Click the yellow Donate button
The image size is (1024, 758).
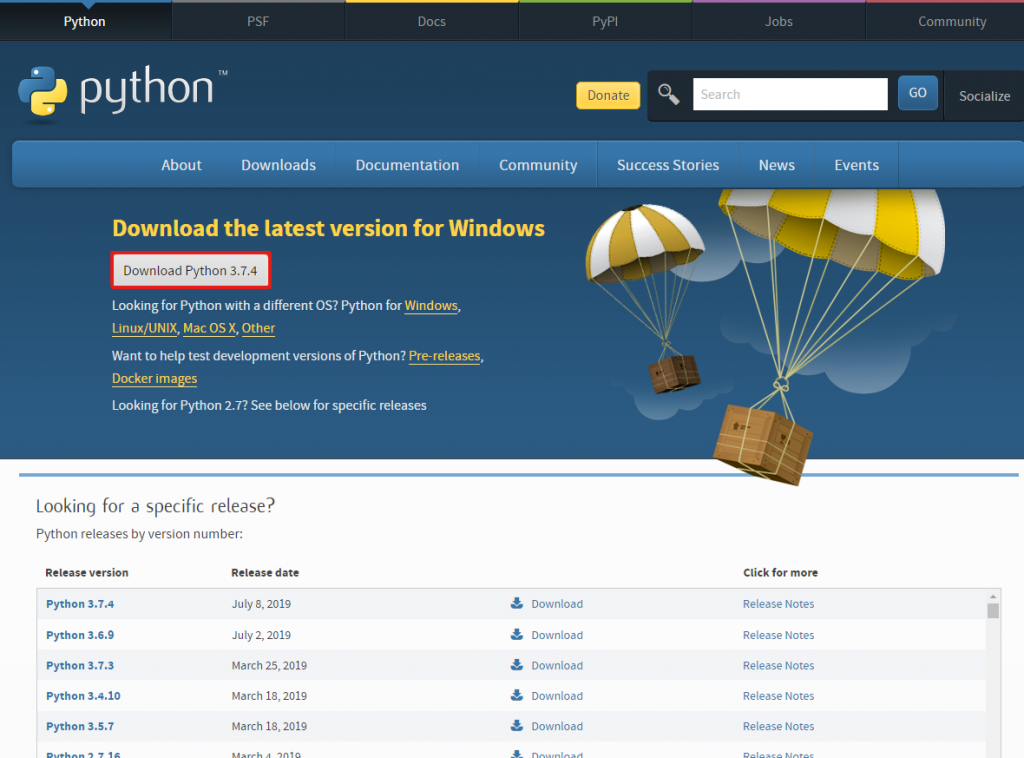(608, 95)
